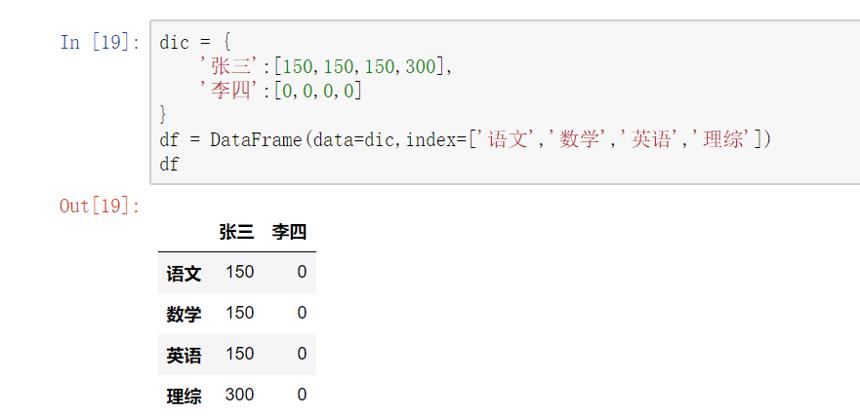Click the In [19] input prompt
Image resolution: width=860 pixels, height=417 pixels.
tap(100, 42)
